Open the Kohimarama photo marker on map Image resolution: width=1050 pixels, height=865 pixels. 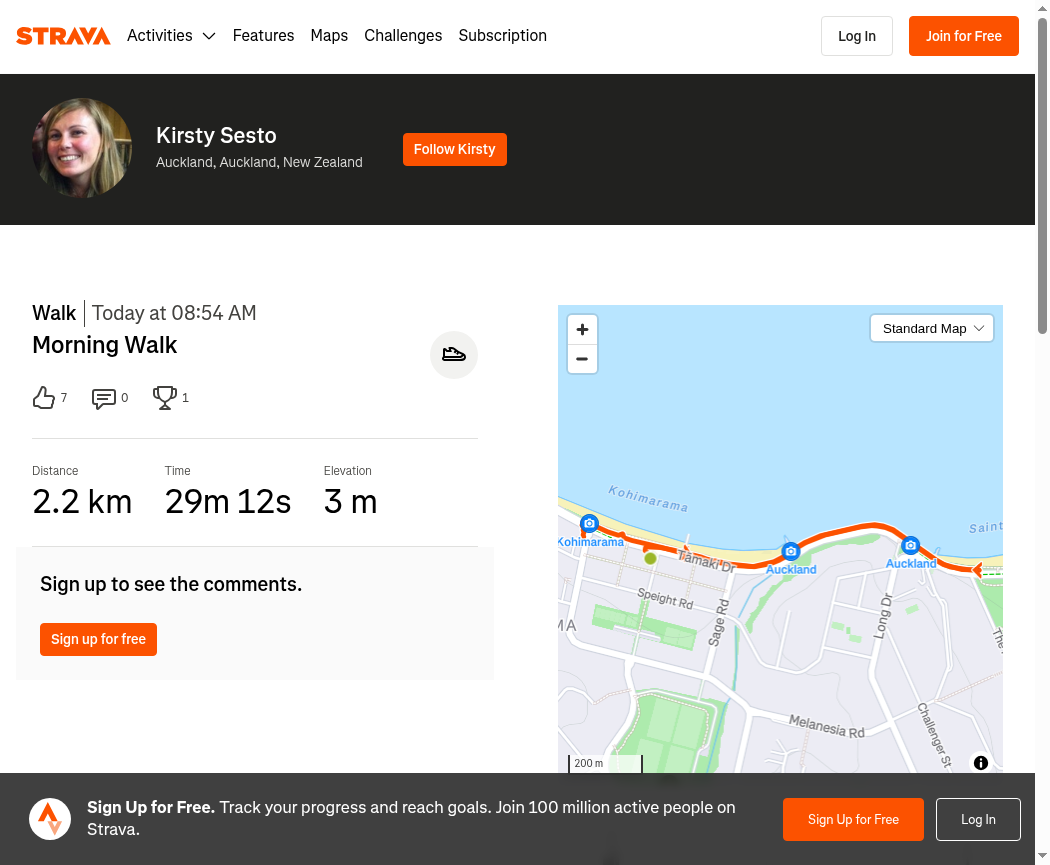pyautogui.click(x=589, y=523)
